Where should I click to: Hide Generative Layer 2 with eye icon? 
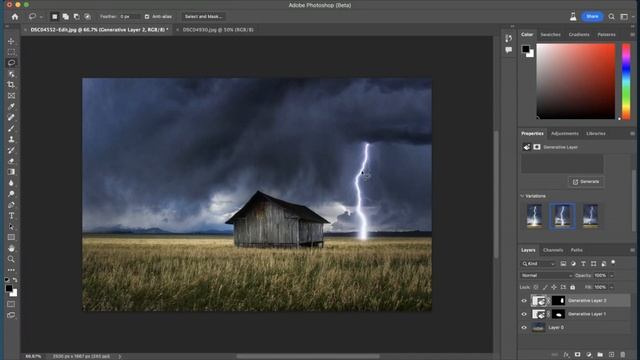click(524, 301)
